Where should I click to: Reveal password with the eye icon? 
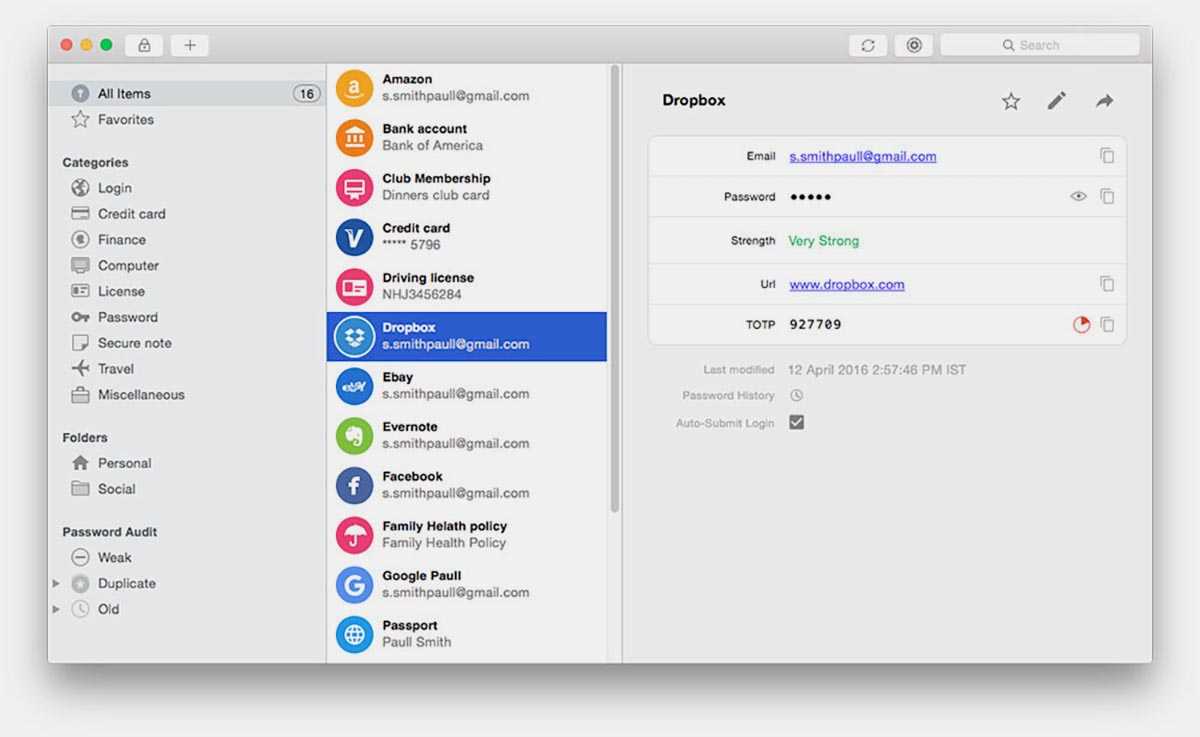[1078, 197]
